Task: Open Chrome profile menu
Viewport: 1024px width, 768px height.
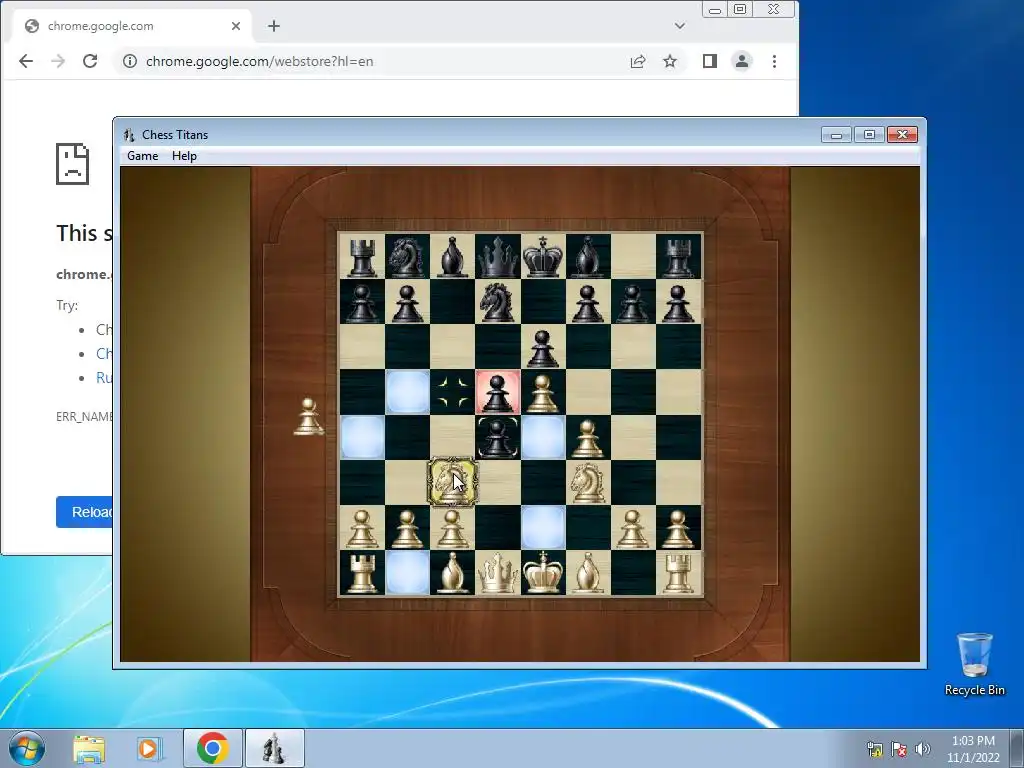Action: coord(742,61)
